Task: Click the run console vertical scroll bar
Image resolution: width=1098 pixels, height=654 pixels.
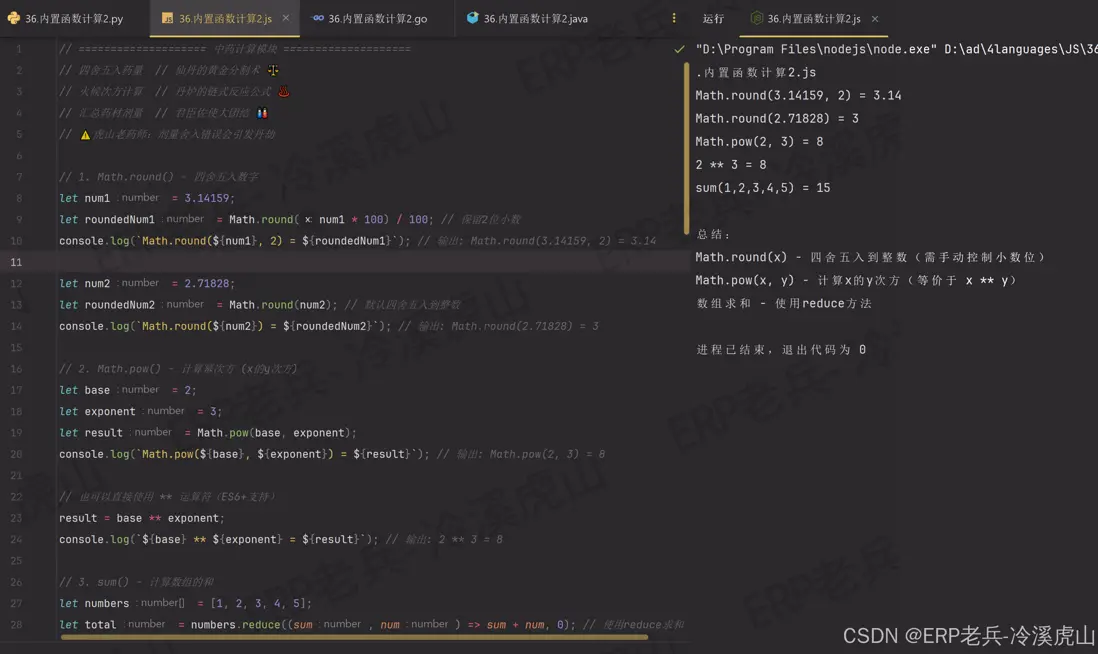Action: coord(686,148)
